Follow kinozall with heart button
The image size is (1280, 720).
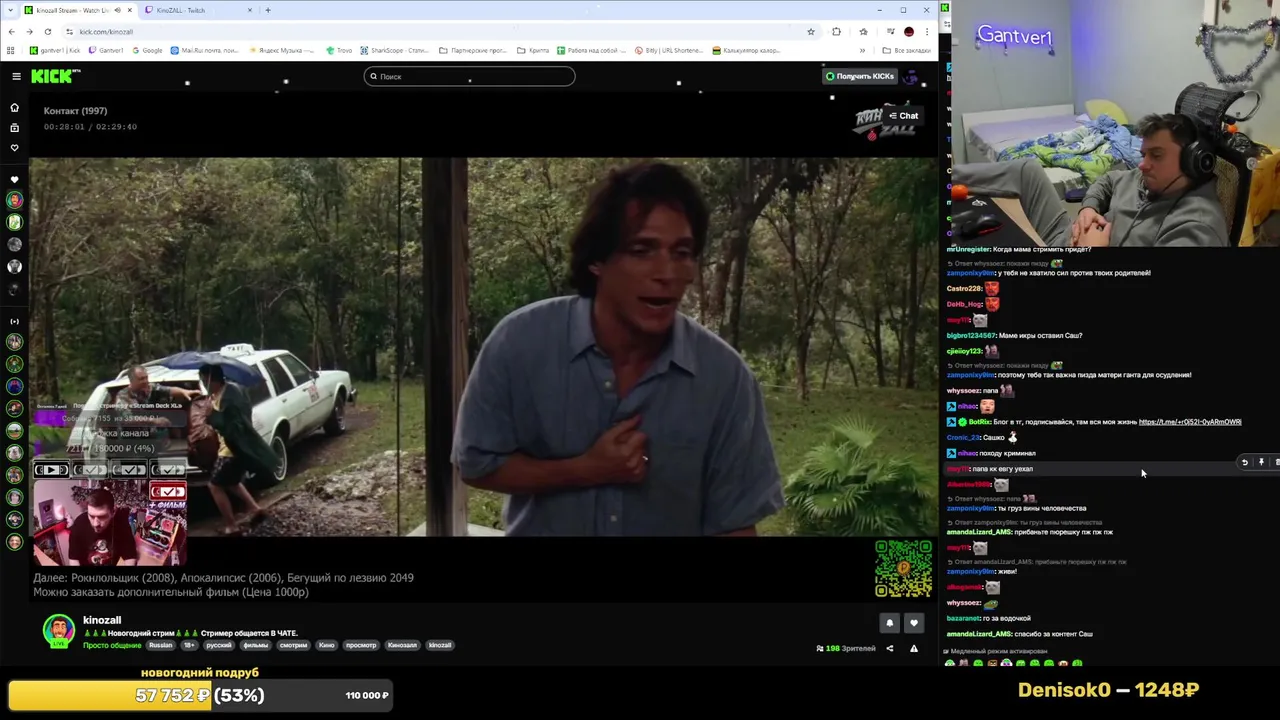913,623
